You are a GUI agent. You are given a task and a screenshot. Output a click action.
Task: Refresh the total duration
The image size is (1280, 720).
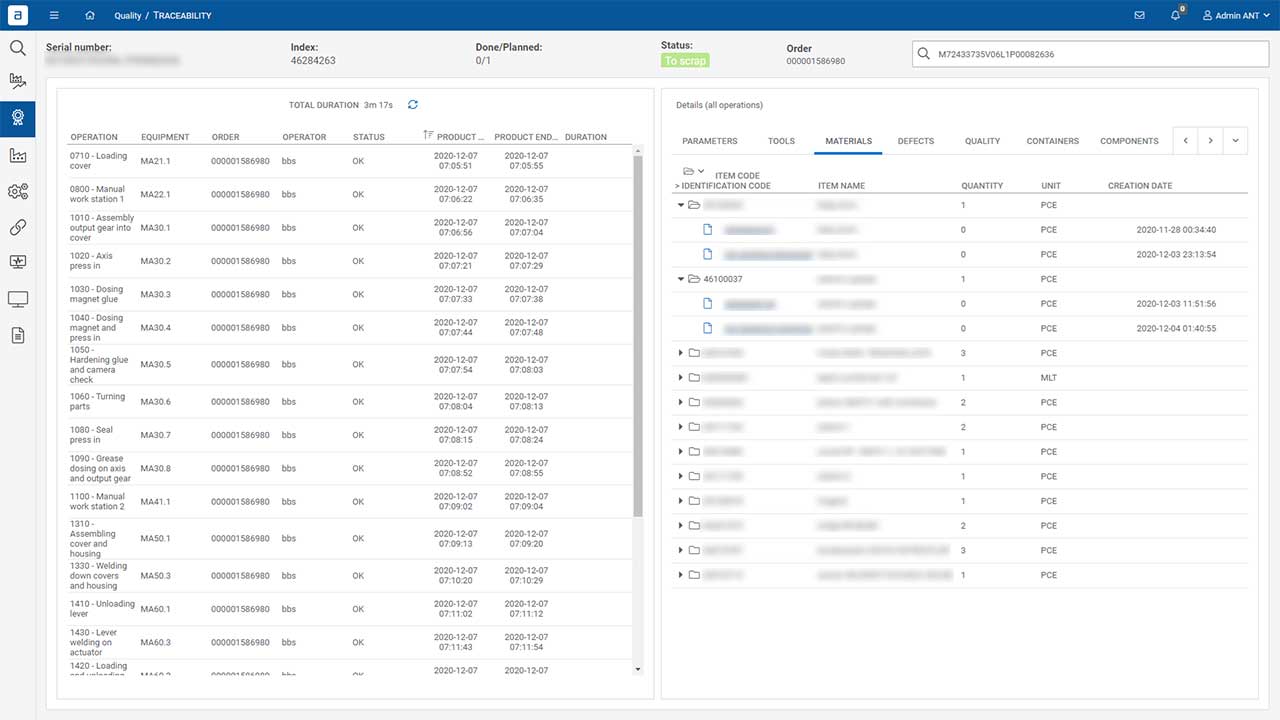click(x=413, y=104)
